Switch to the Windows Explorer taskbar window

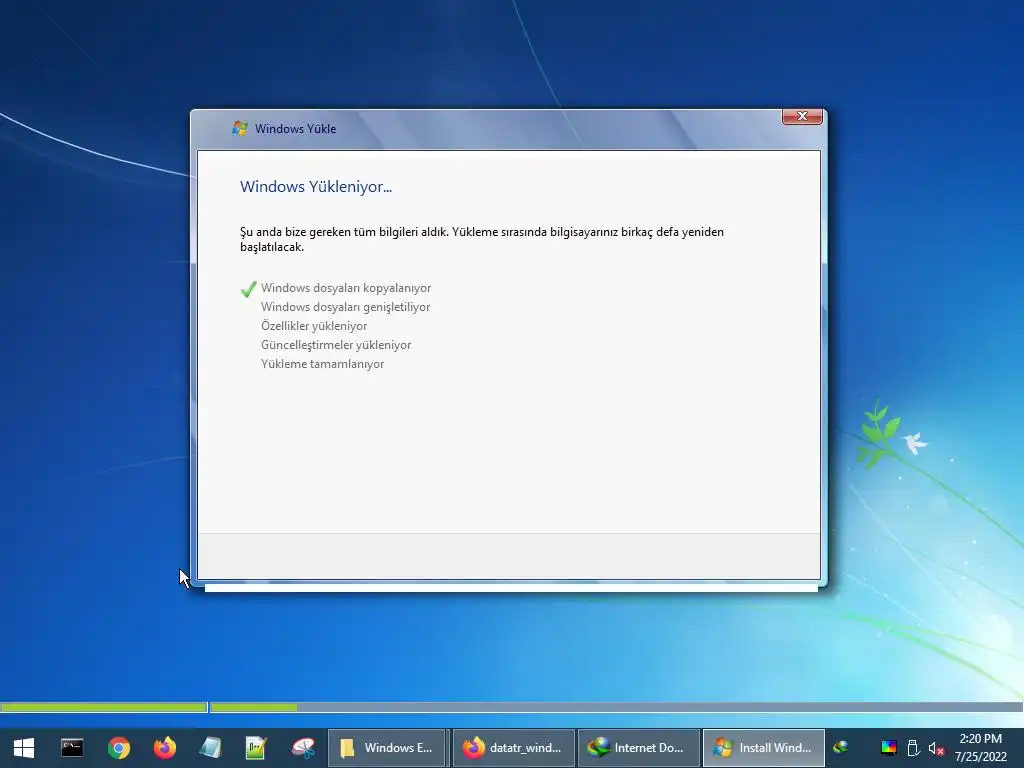(386, 748)
